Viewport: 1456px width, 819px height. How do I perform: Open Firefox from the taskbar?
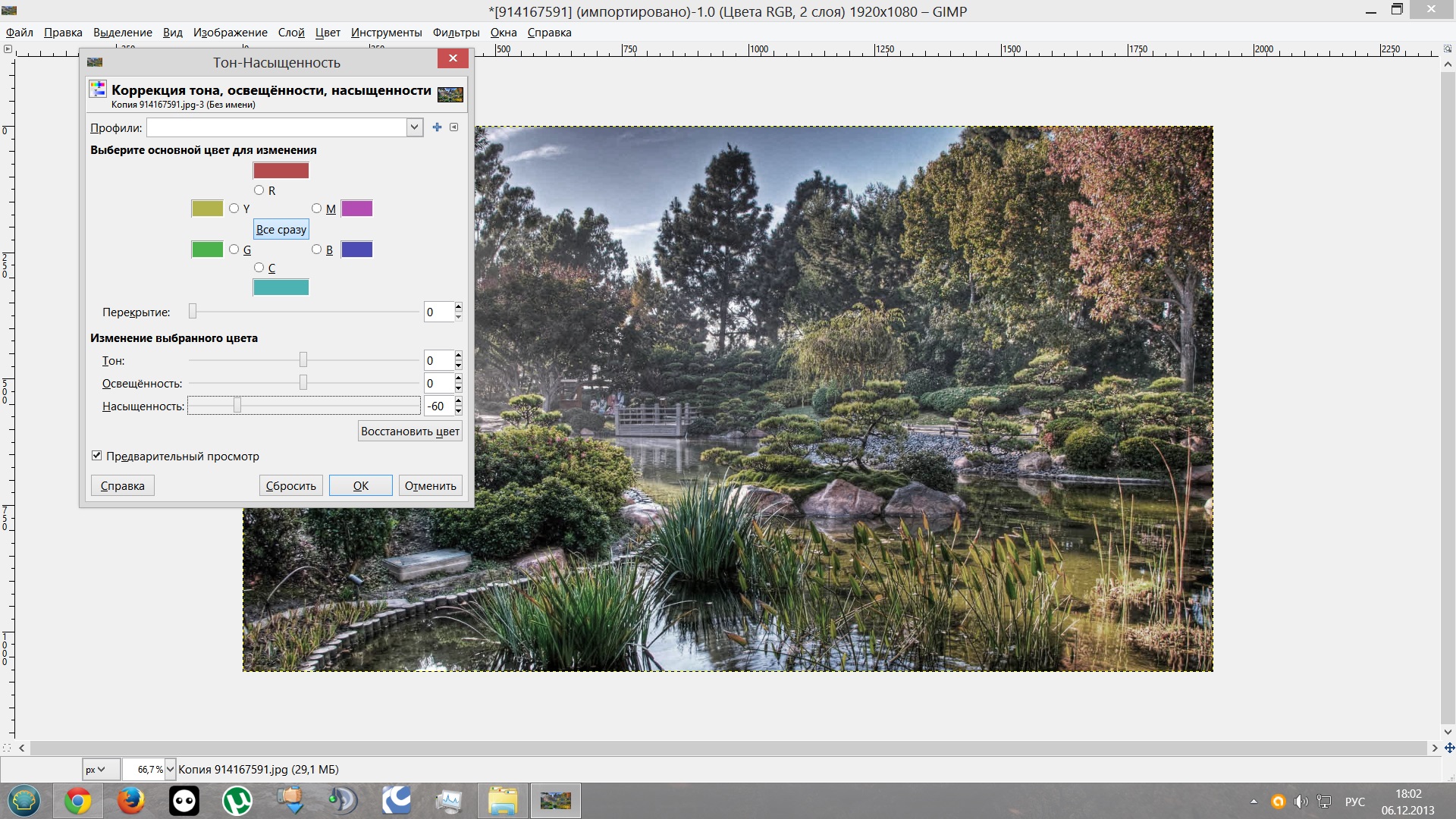[x=130, y=801]
